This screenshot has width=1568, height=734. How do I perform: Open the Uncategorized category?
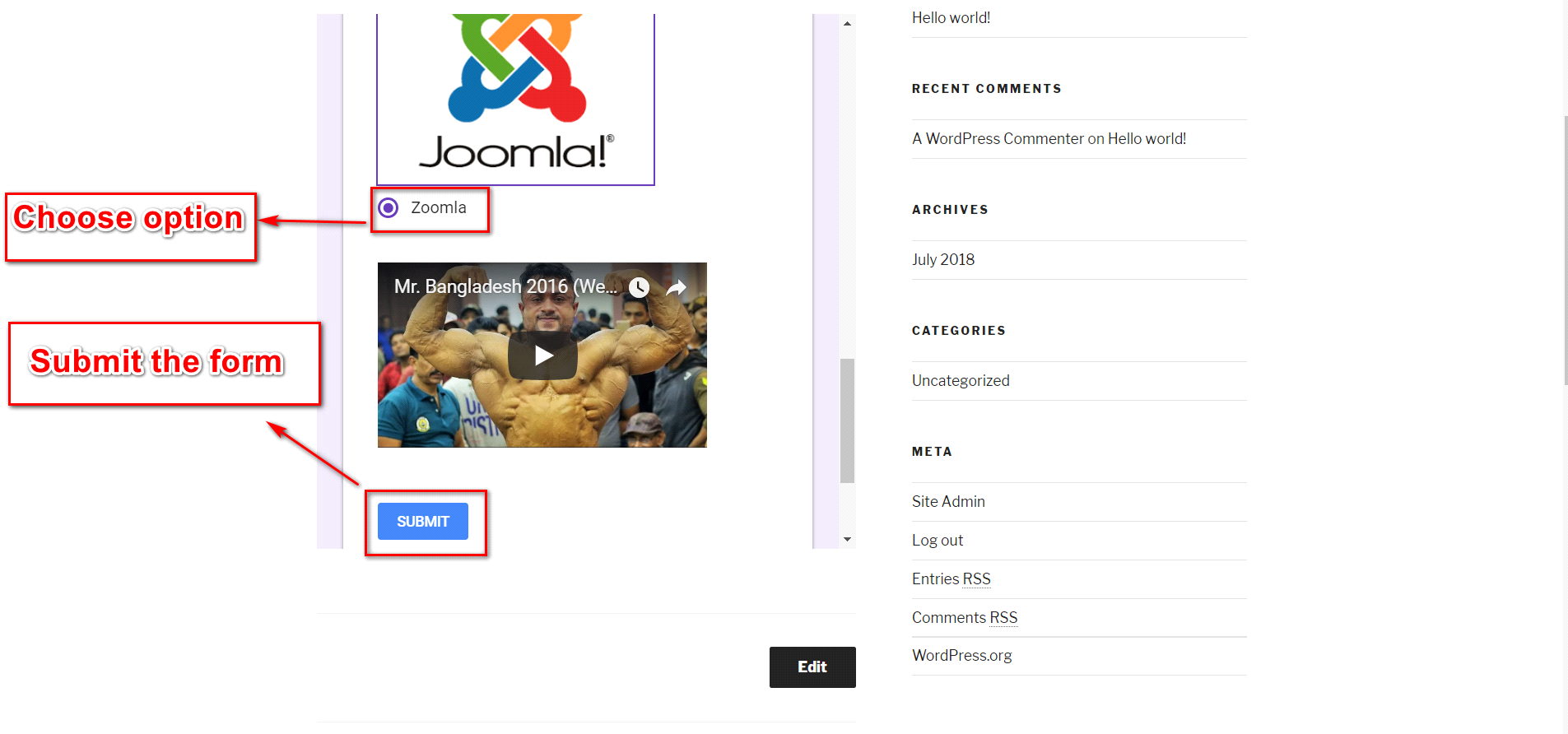[961, 380]
